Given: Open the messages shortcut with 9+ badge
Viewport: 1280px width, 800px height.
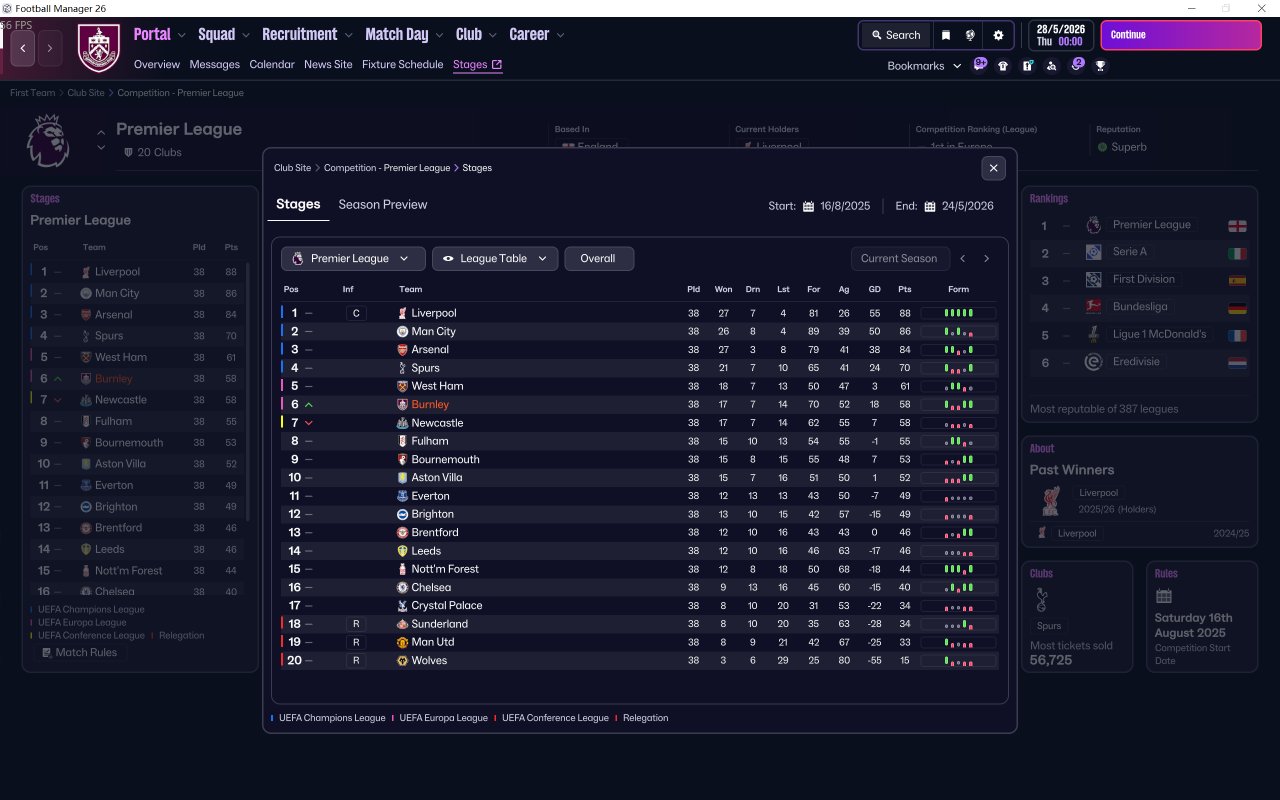Looking at the screenshot, I should 980,65.
